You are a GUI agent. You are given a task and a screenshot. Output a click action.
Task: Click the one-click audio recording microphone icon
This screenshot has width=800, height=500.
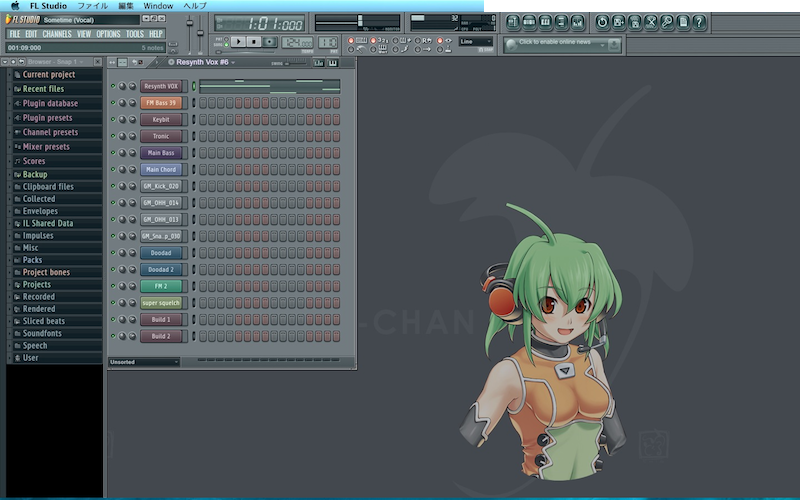click(x=666, y=22)
